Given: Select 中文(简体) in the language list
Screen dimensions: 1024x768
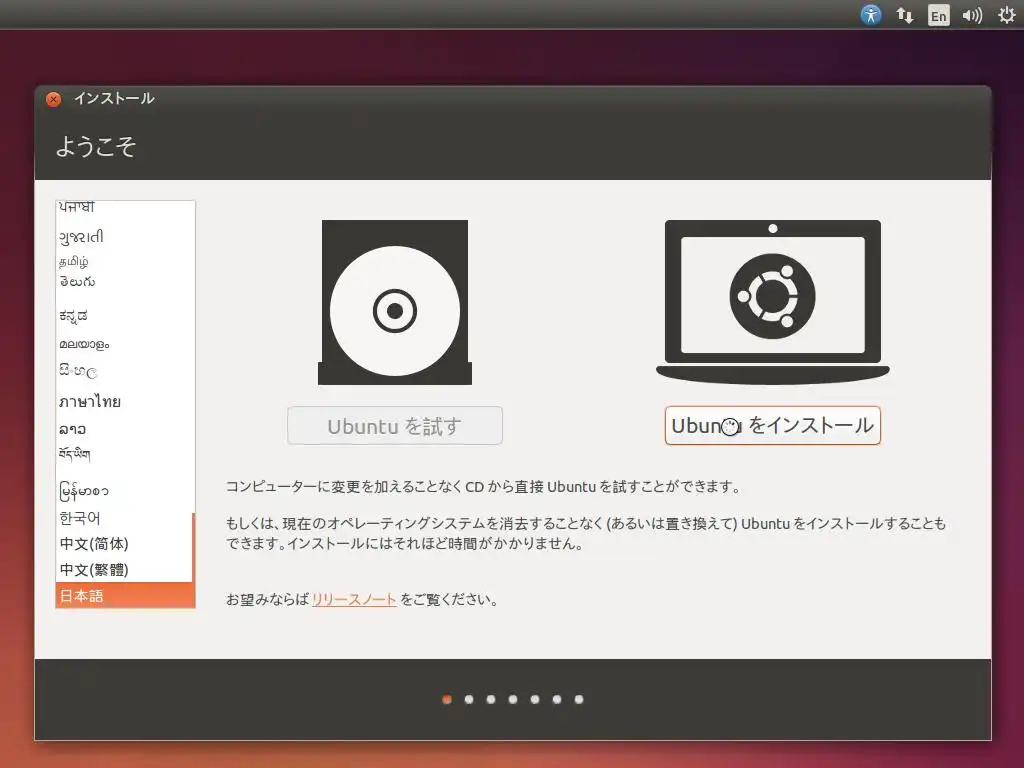Looking at the screenshot, I should [124, 543].
